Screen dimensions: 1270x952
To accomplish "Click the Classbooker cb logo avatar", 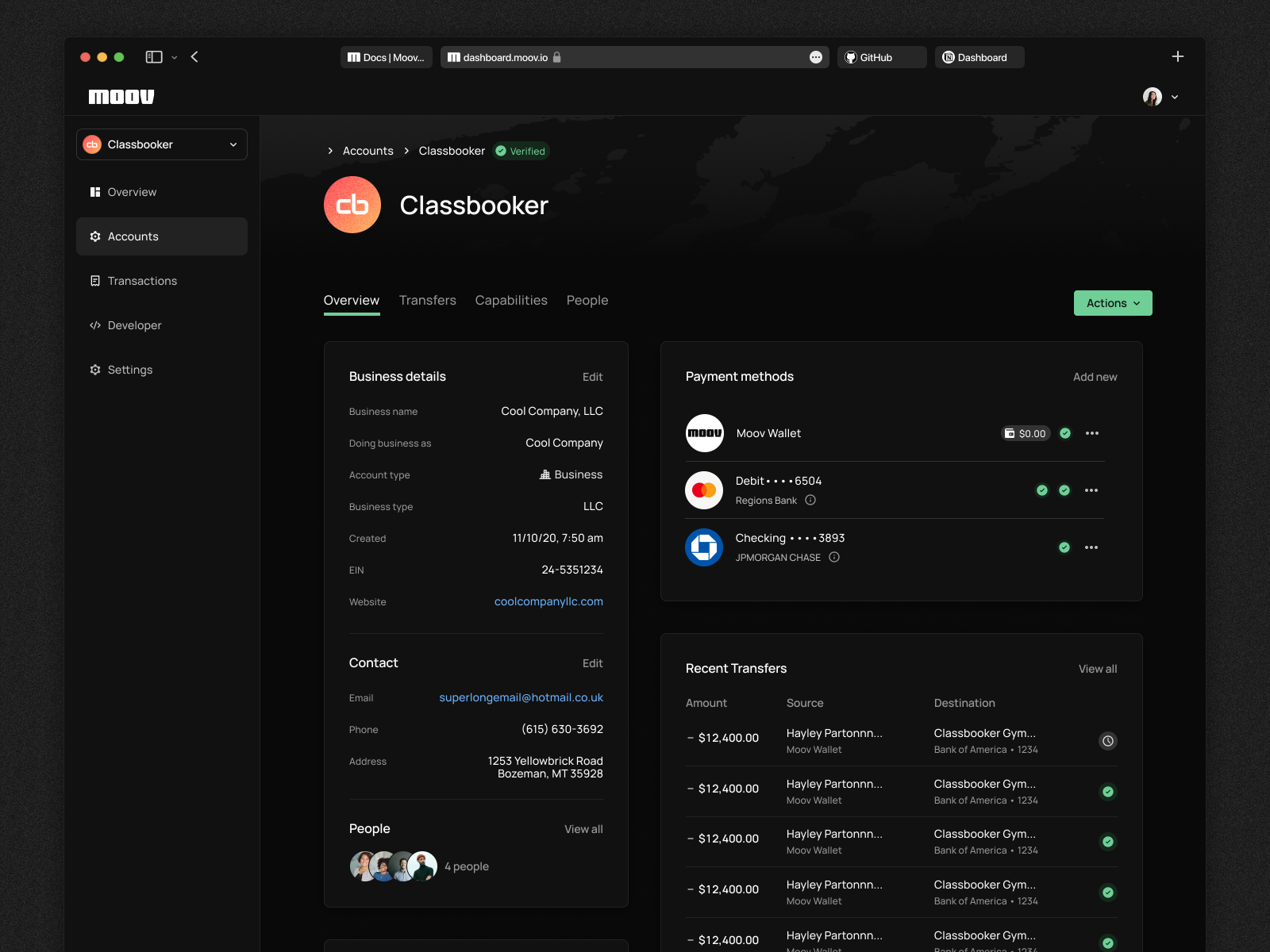I will [x=352, y=205].
